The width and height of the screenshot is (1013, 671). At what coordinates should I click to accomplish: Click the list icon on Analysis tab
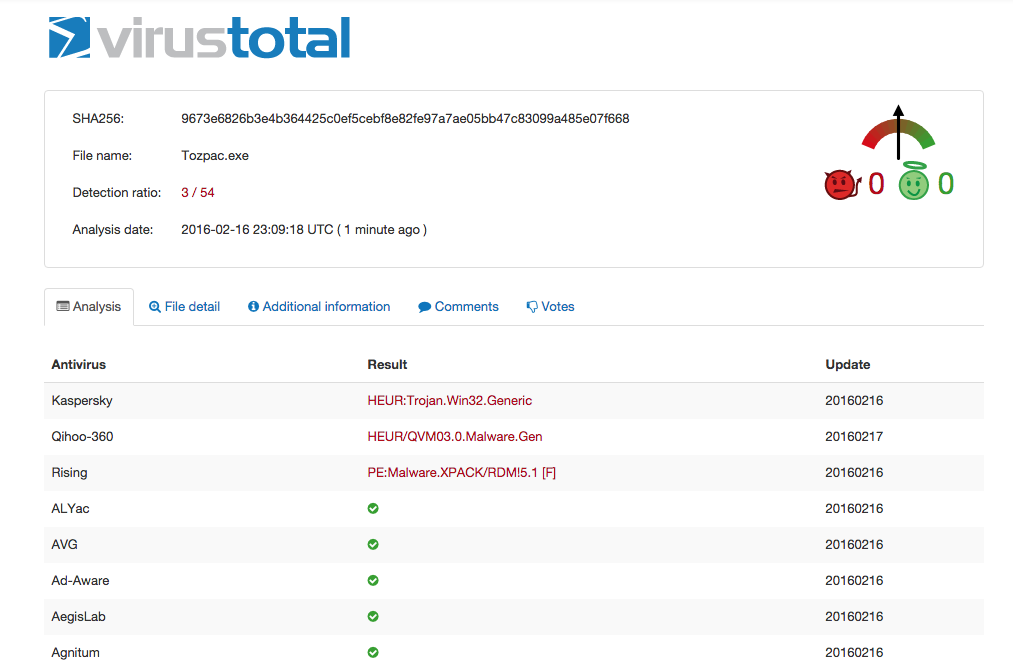coord(63,306)
